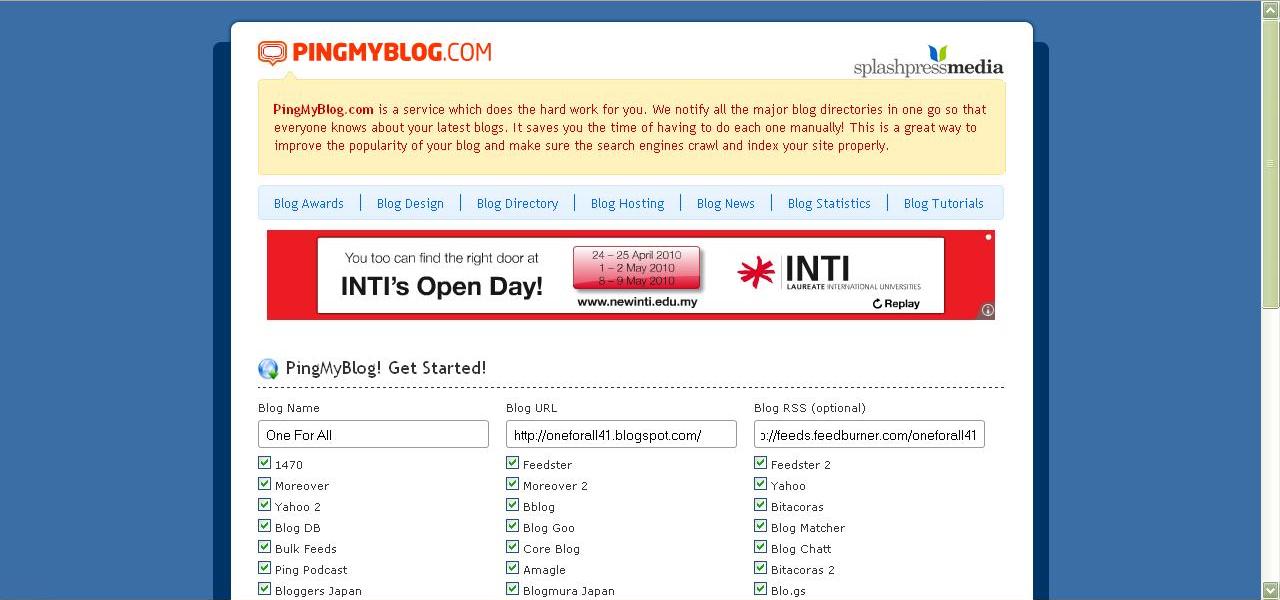Uncheck the Bulk Feeds checkbox

click(264, 547)
